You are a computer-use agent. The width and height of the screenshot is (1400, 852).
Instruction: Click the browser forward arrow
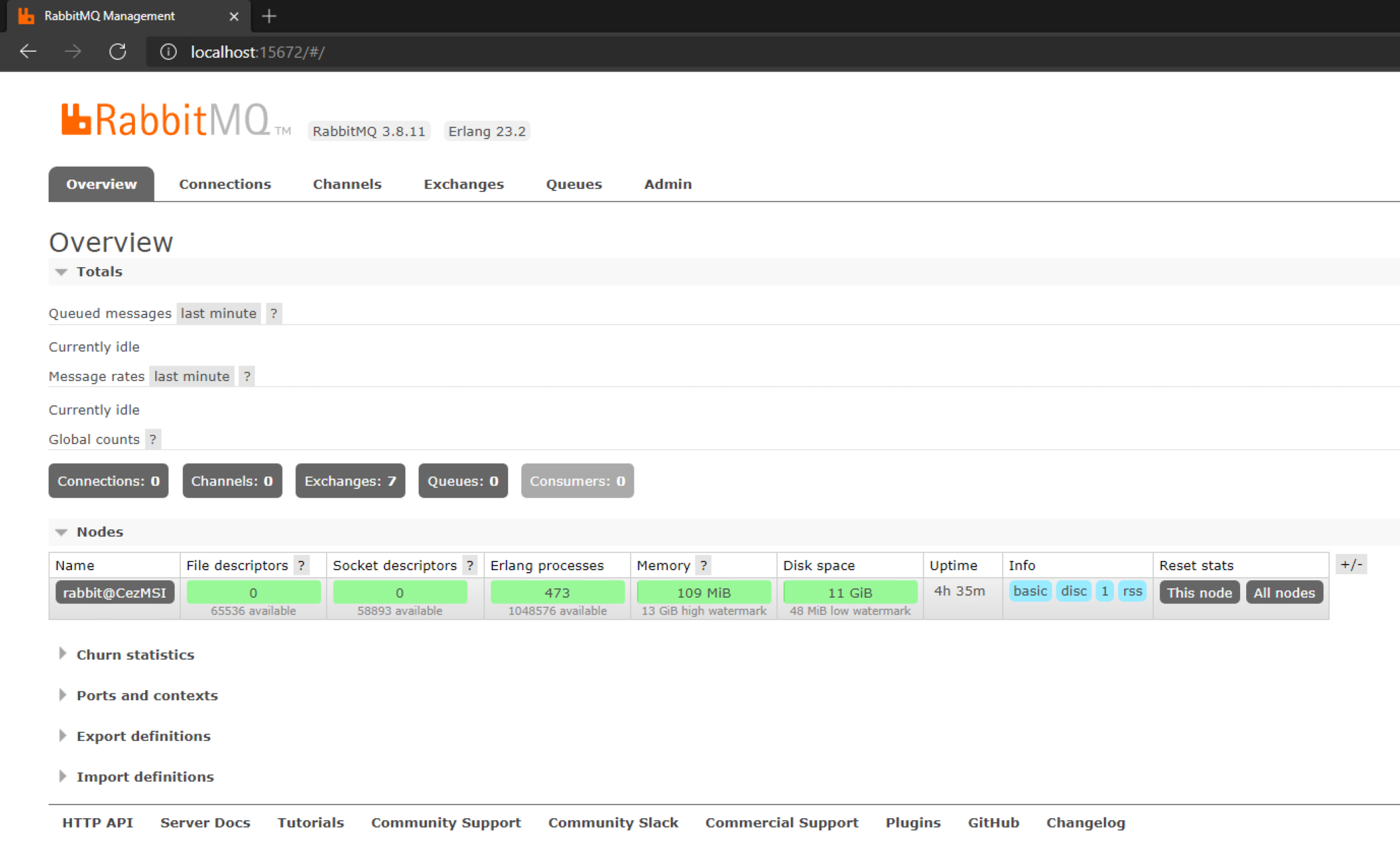[x=73, y=52]
